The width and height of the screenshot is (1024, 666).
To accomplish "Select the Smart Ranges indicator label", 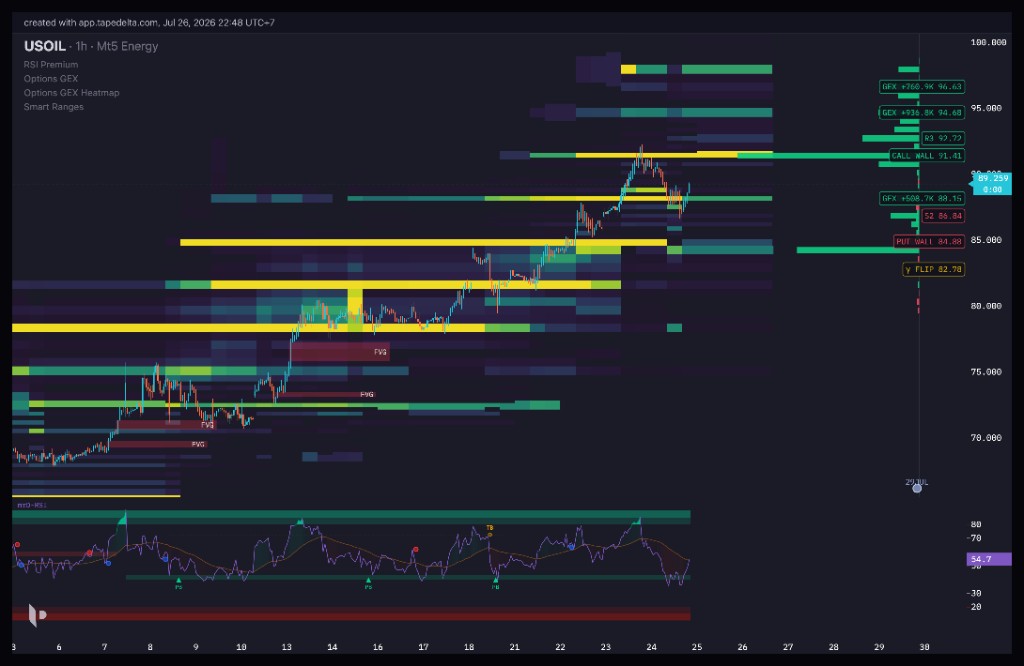I will (x=54, y=107).
